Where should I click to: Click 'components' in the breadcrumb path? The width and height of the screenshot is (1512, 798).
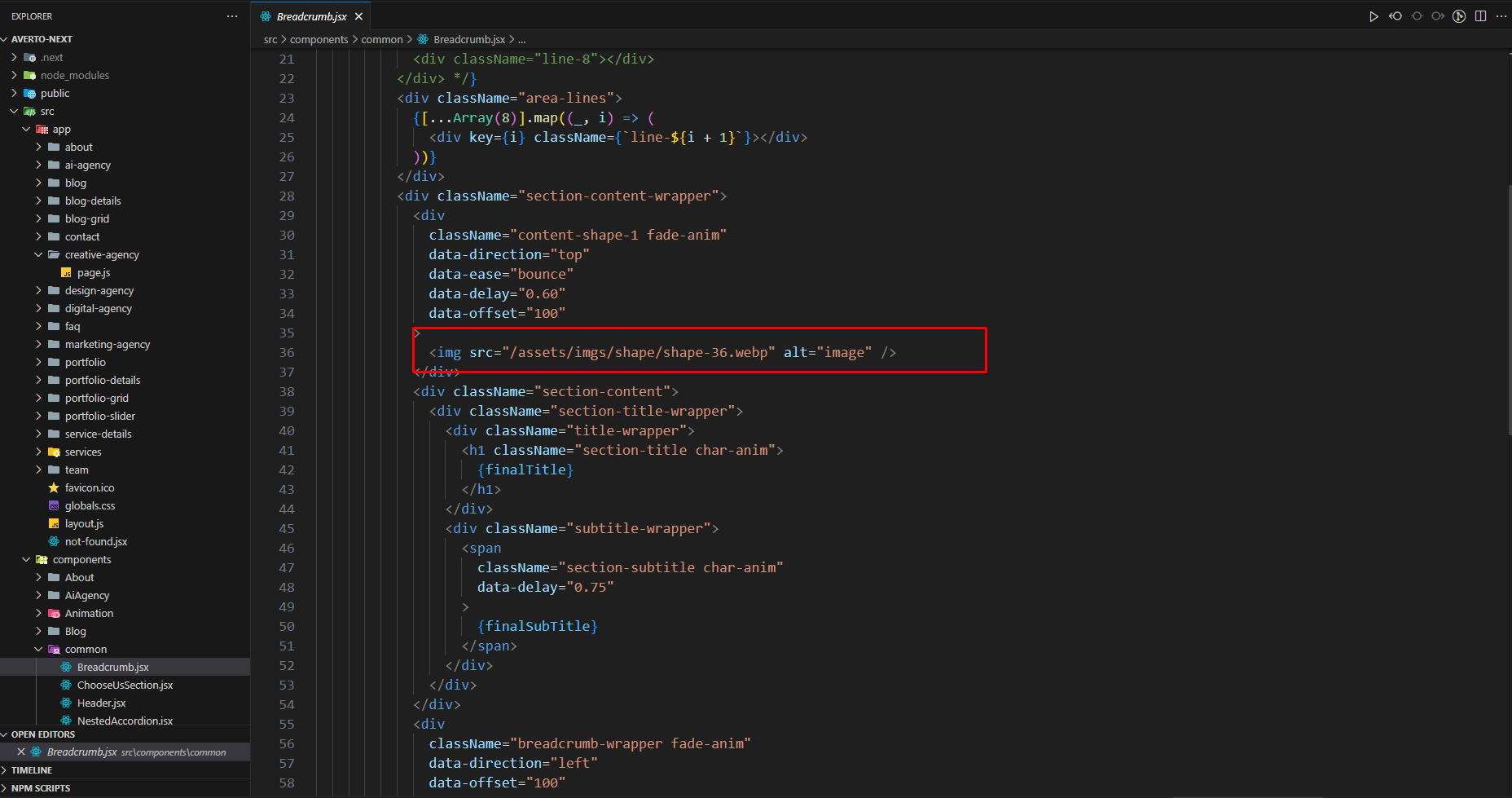(319, 39)
